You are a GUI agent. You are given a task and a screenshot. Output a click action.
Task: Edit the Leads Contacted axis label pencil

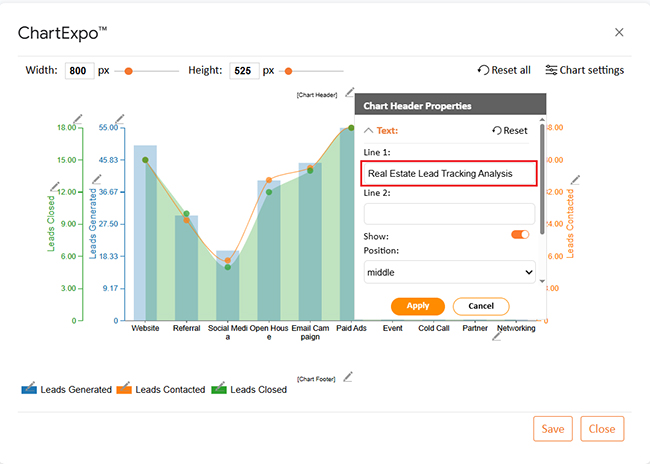[x=575, y=180]
